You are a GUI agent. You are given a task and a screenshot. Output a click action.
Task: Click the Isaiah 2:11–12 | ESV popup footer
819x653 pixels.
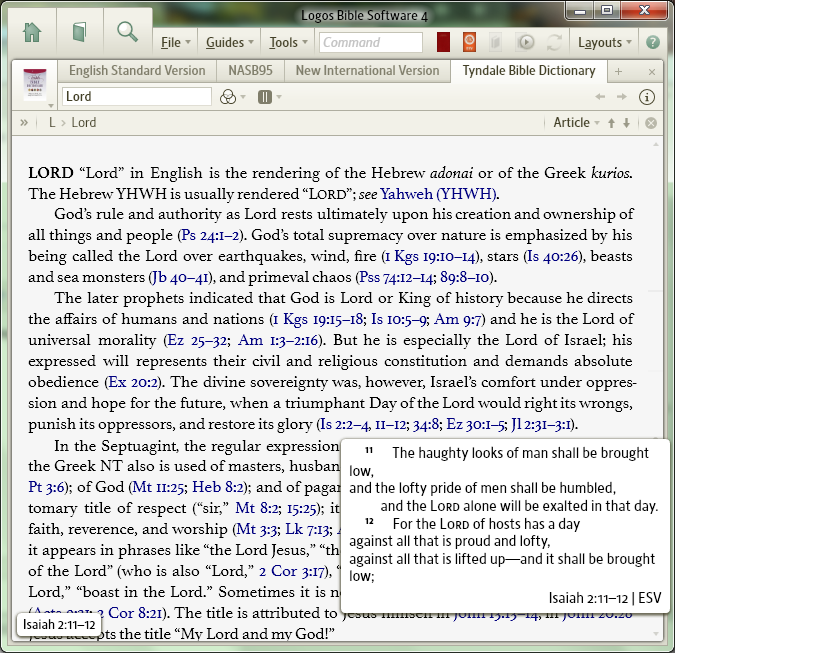[x=604, y=598]
